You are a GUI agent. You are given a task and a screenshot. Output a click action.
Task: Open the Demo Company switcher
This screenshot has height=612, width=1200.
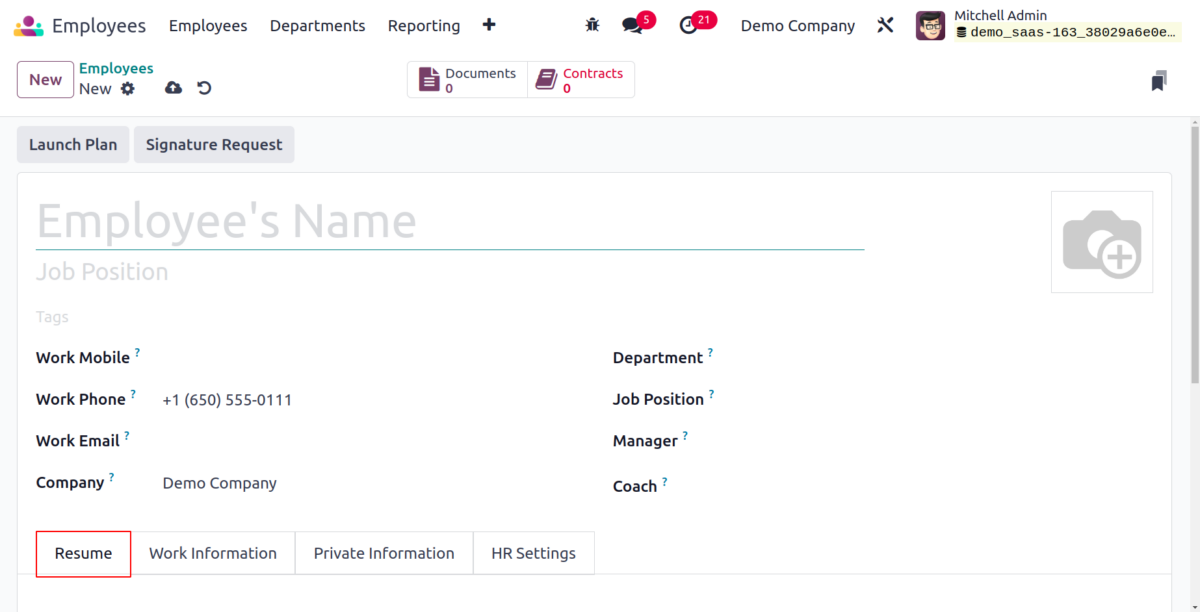tap(797, 26)
